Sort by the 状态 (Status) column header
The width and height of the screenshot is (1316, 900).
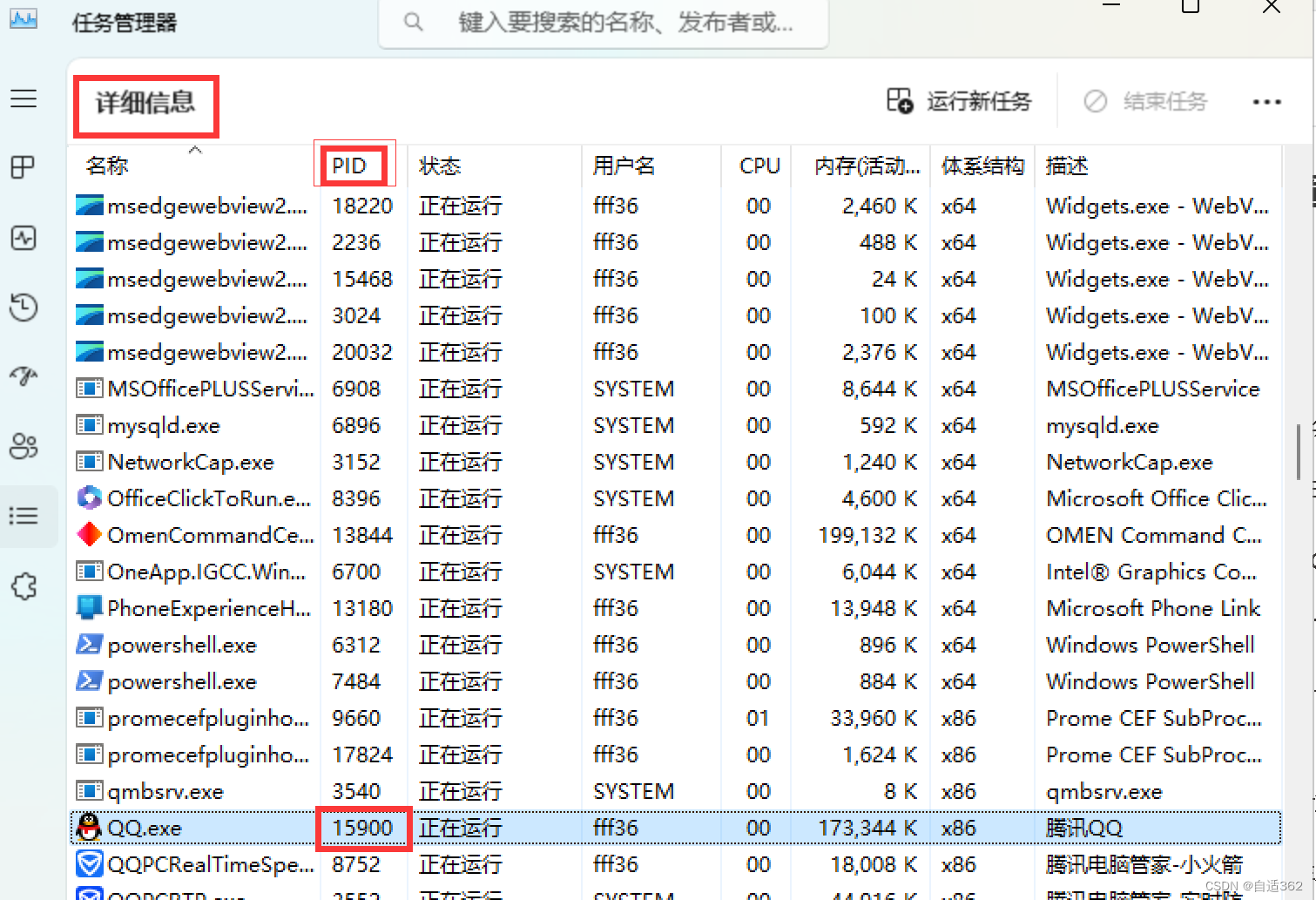(x=440, y=166)
